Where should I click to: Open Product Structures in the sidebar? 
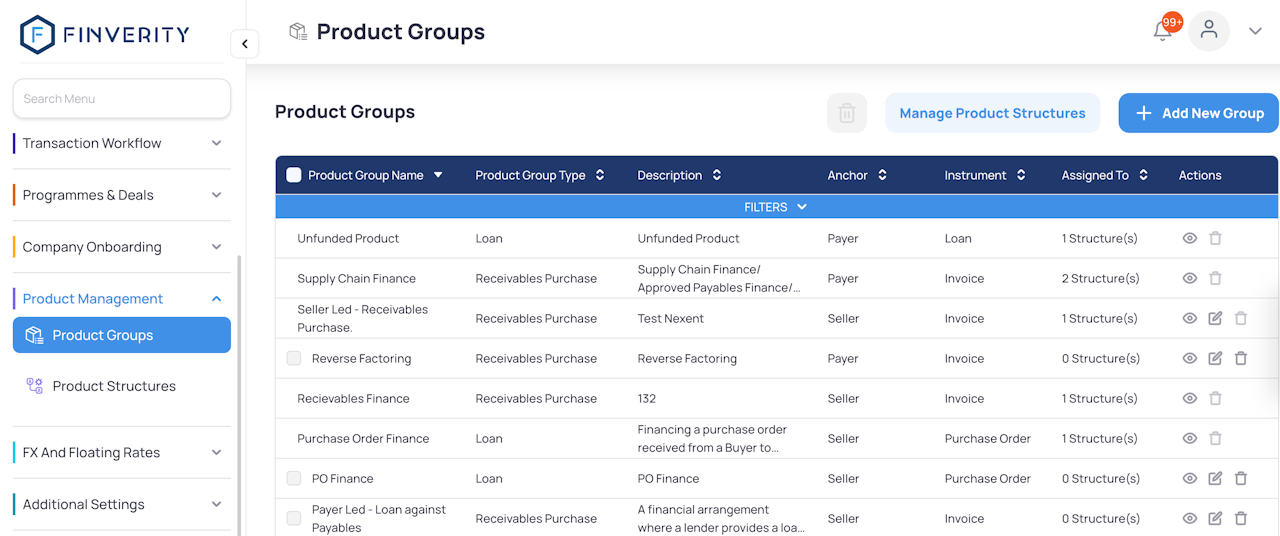114,386
